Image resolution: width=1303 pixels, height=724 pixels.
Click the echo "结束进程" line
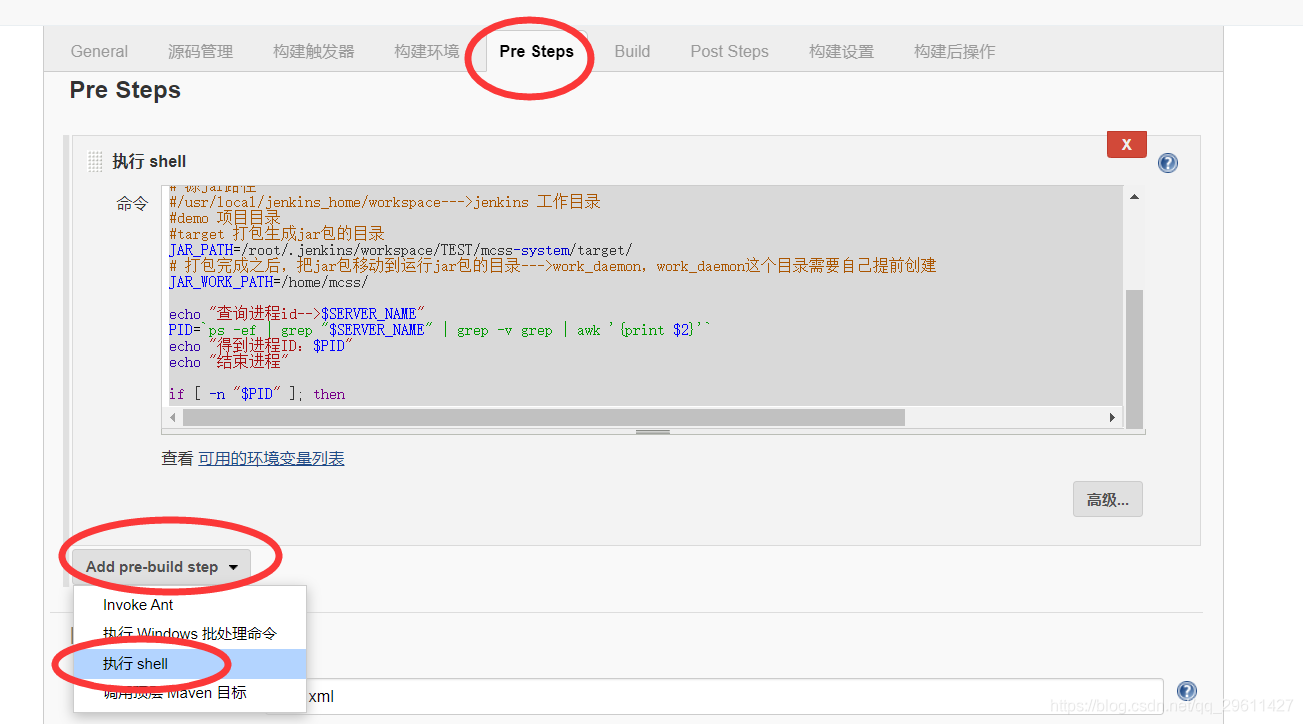coord(228,362)
